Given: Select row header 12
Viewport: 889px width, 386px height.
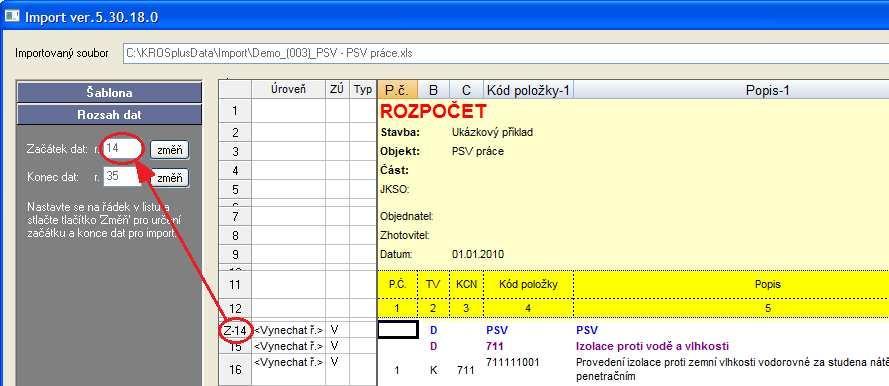Looking at the screenshot, I should pyautogui.click(x=235, y=308).
